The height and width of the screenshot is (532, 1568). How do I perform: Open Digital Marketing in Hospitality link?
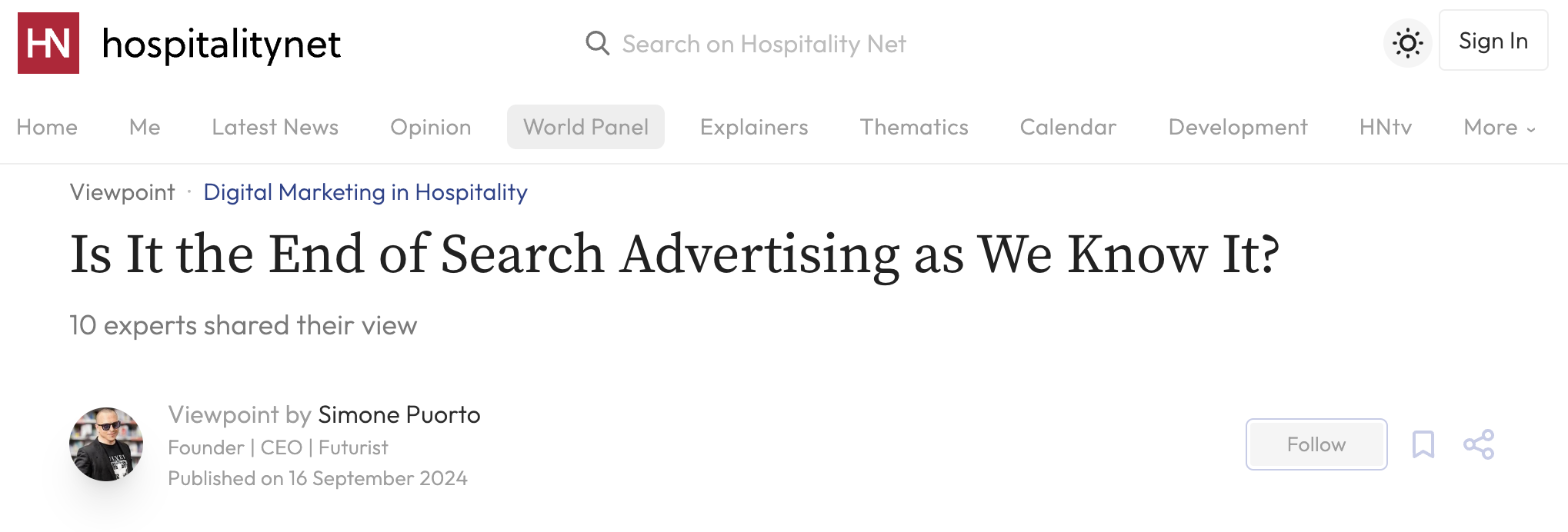click(365, 192)
